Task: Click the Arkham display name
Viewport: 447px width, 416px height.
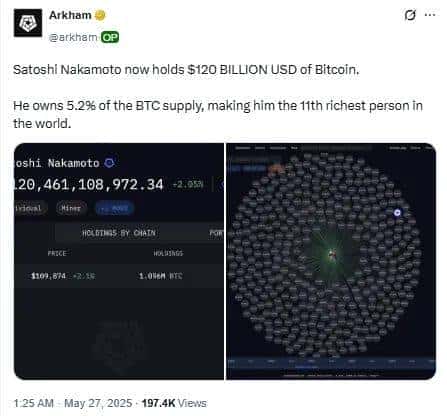Action: tap(70, 15)
